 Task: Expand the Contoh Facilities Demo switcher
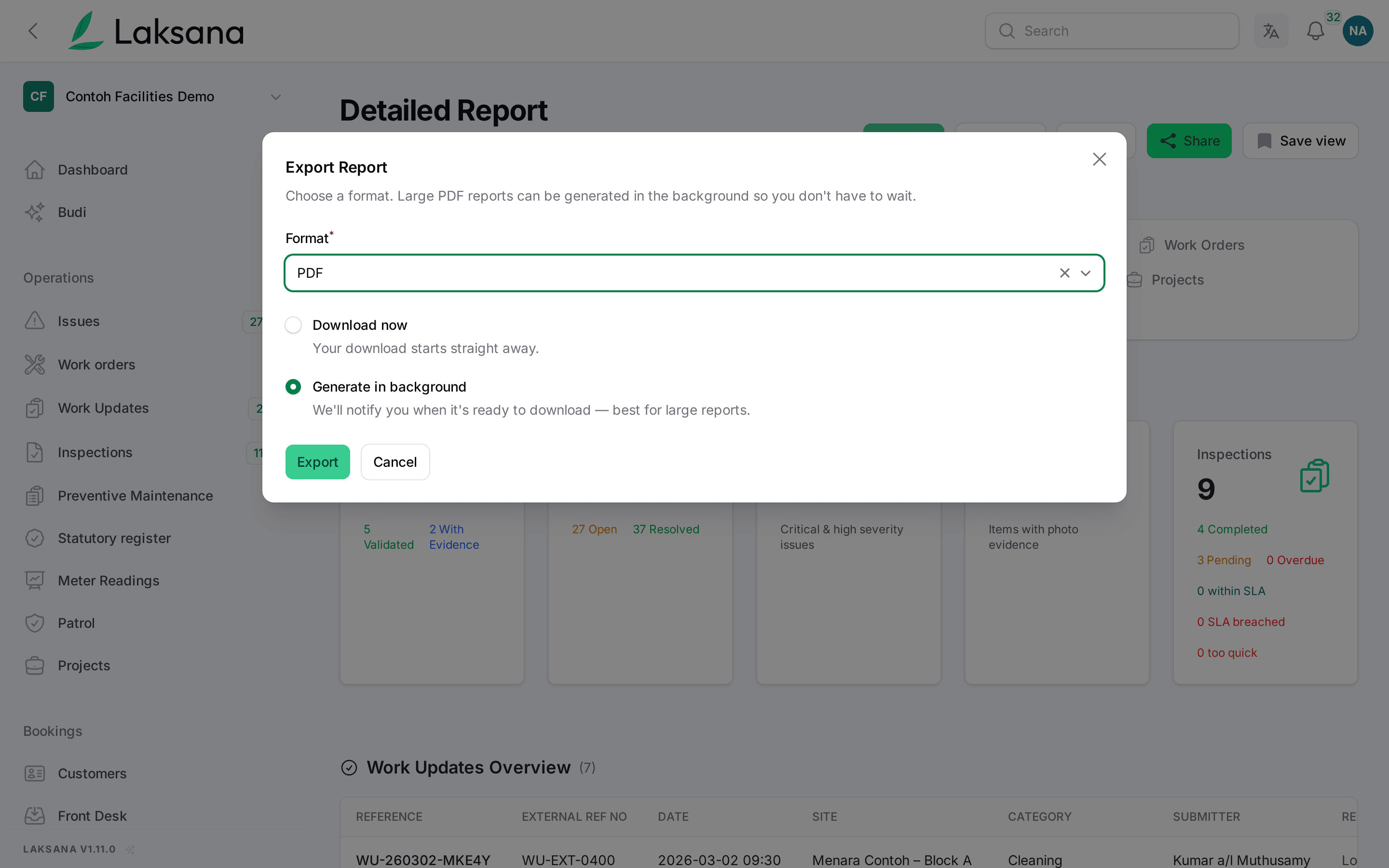tap(275, 97)
